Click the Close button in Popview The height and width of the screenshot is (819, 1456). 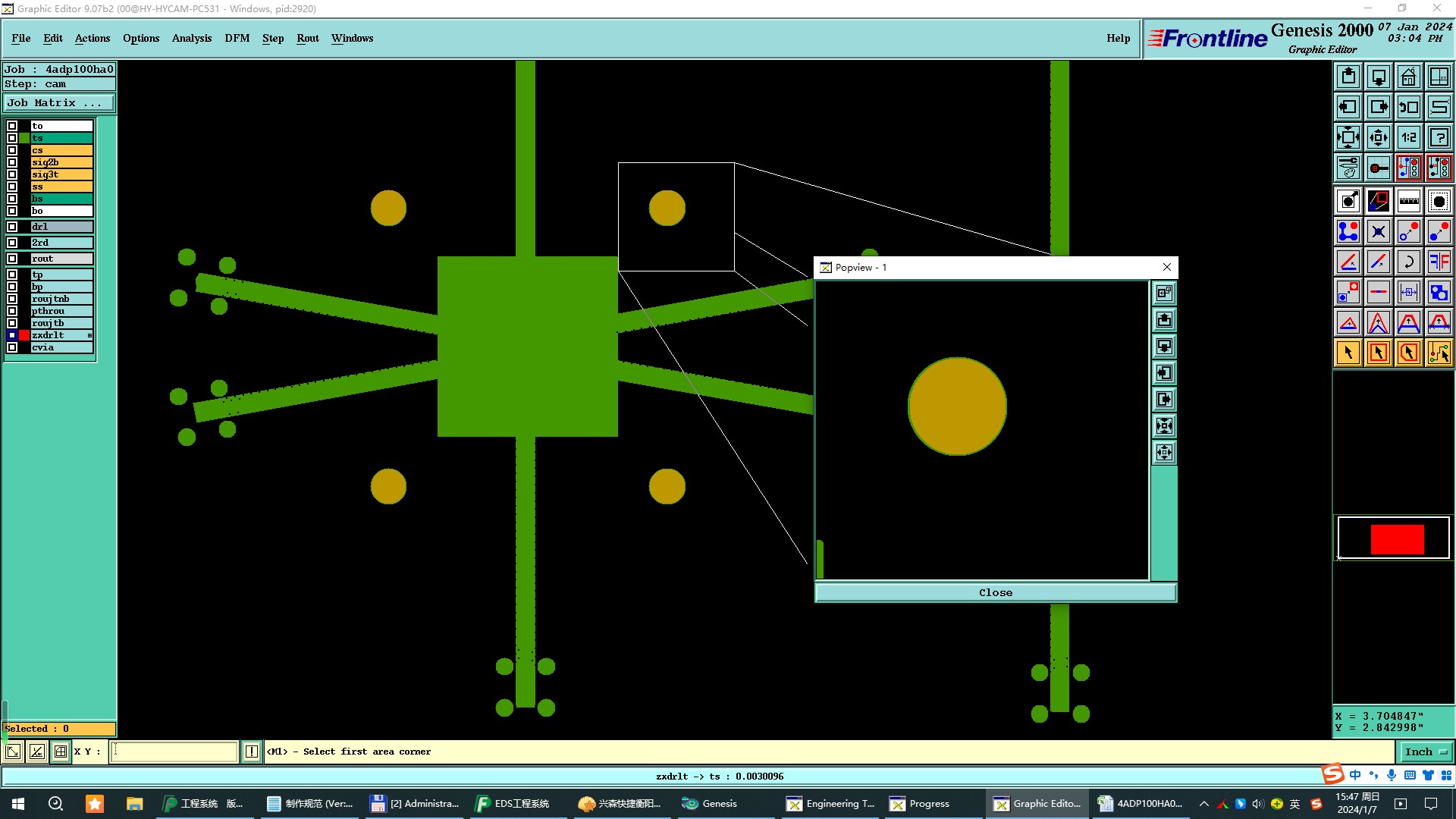995,592
